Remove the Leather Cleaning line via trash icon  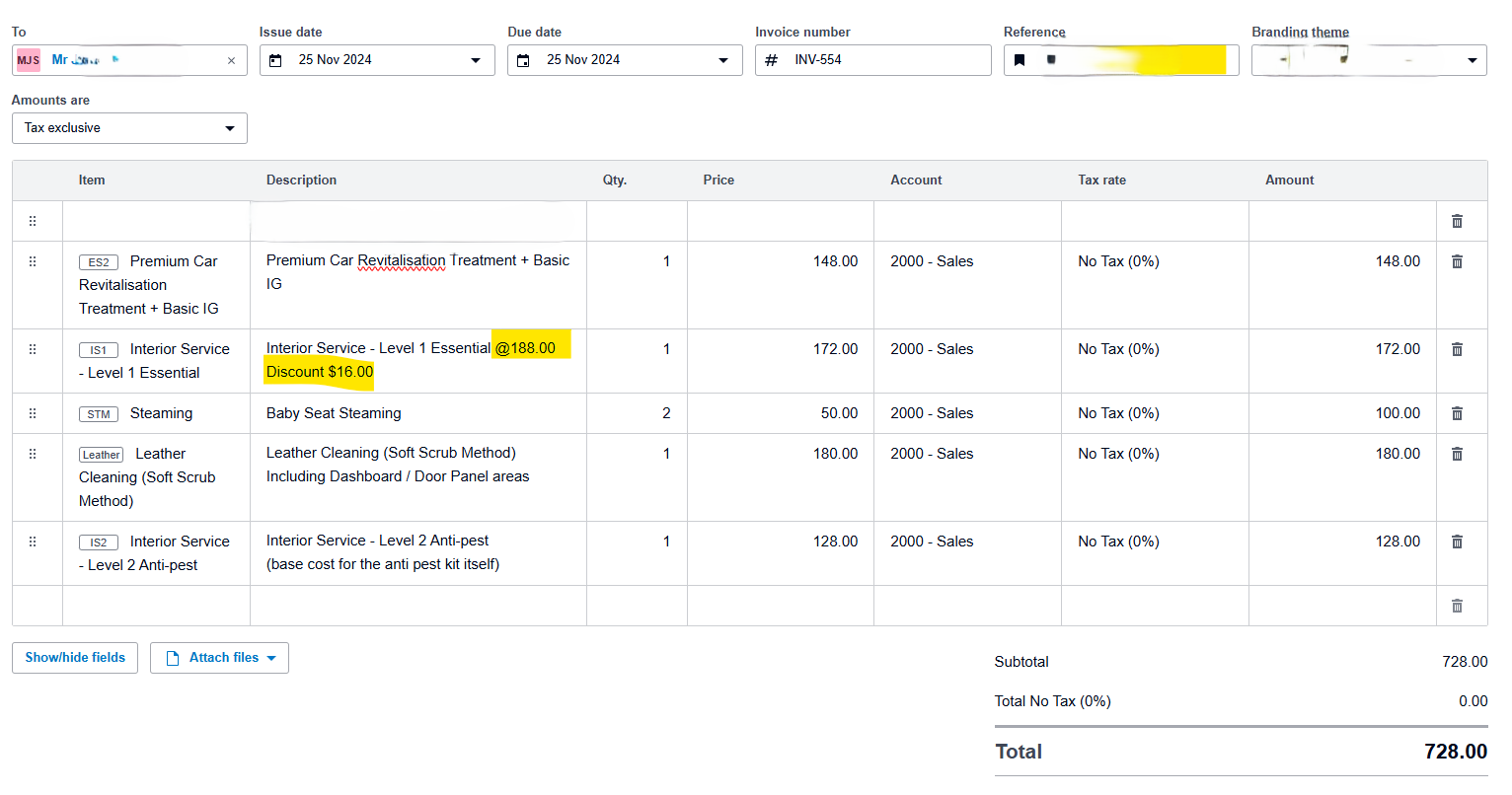click(1457, 454)
